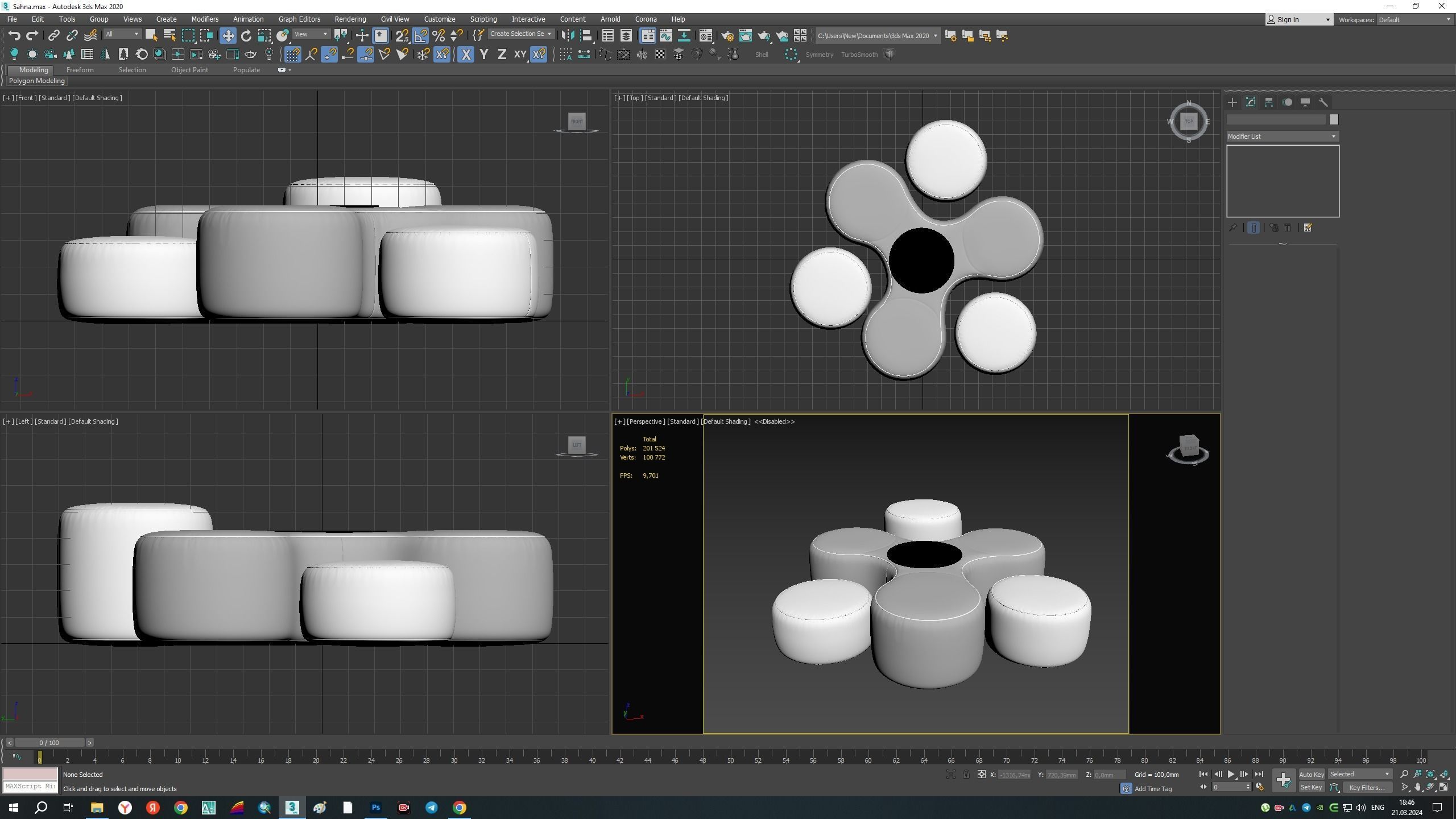The image size is (1456, 819).
Task: Open the Modifiers menu
Action: tap(205, 19)
